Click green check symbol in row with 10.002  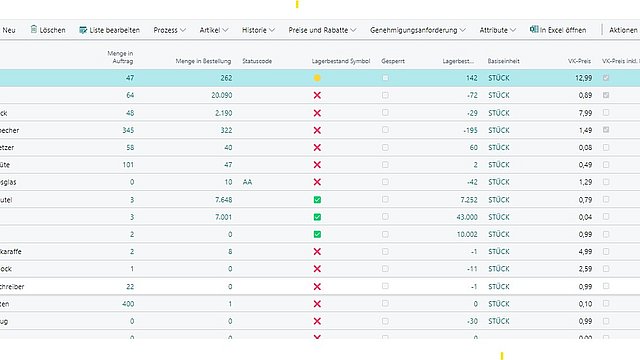tap(317, 234)
